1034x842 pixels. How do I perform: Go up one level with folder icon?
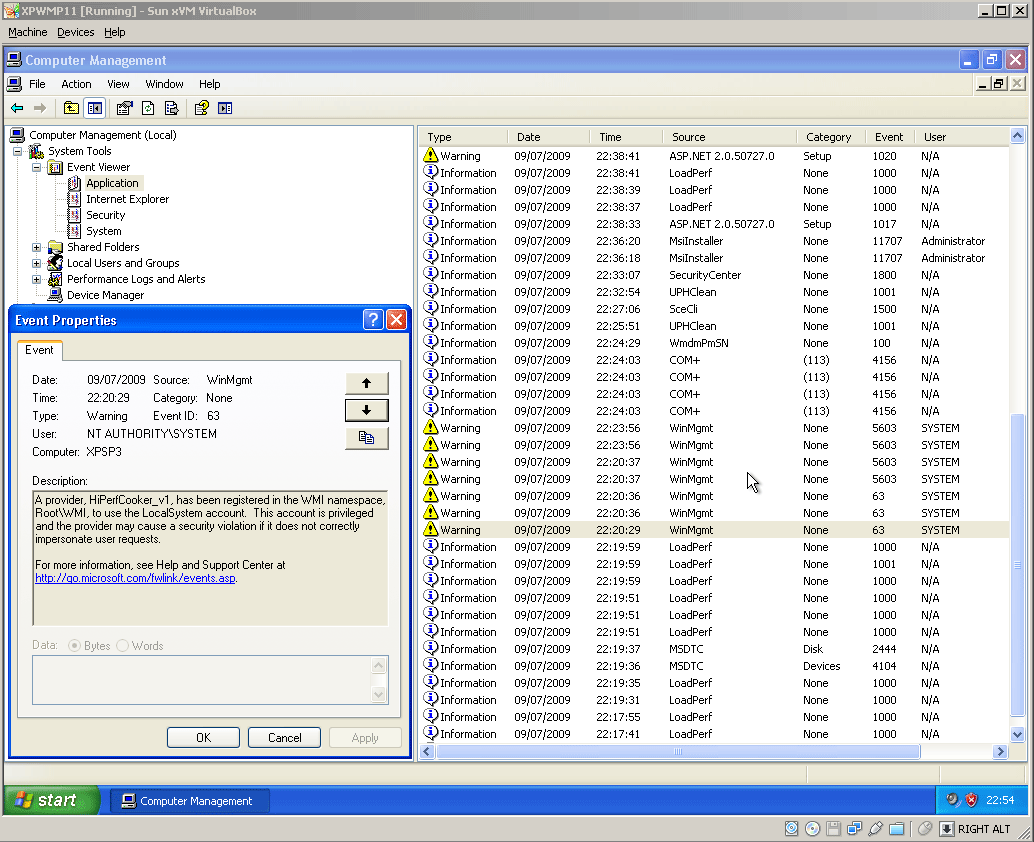(71, 108)
